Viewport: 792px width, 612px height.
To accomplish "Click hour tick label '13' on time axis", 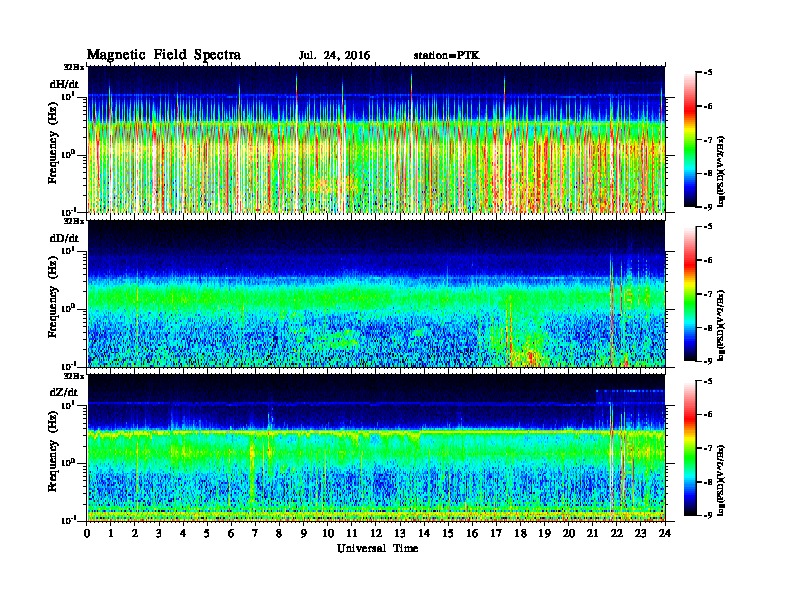I will click(400, 534).
